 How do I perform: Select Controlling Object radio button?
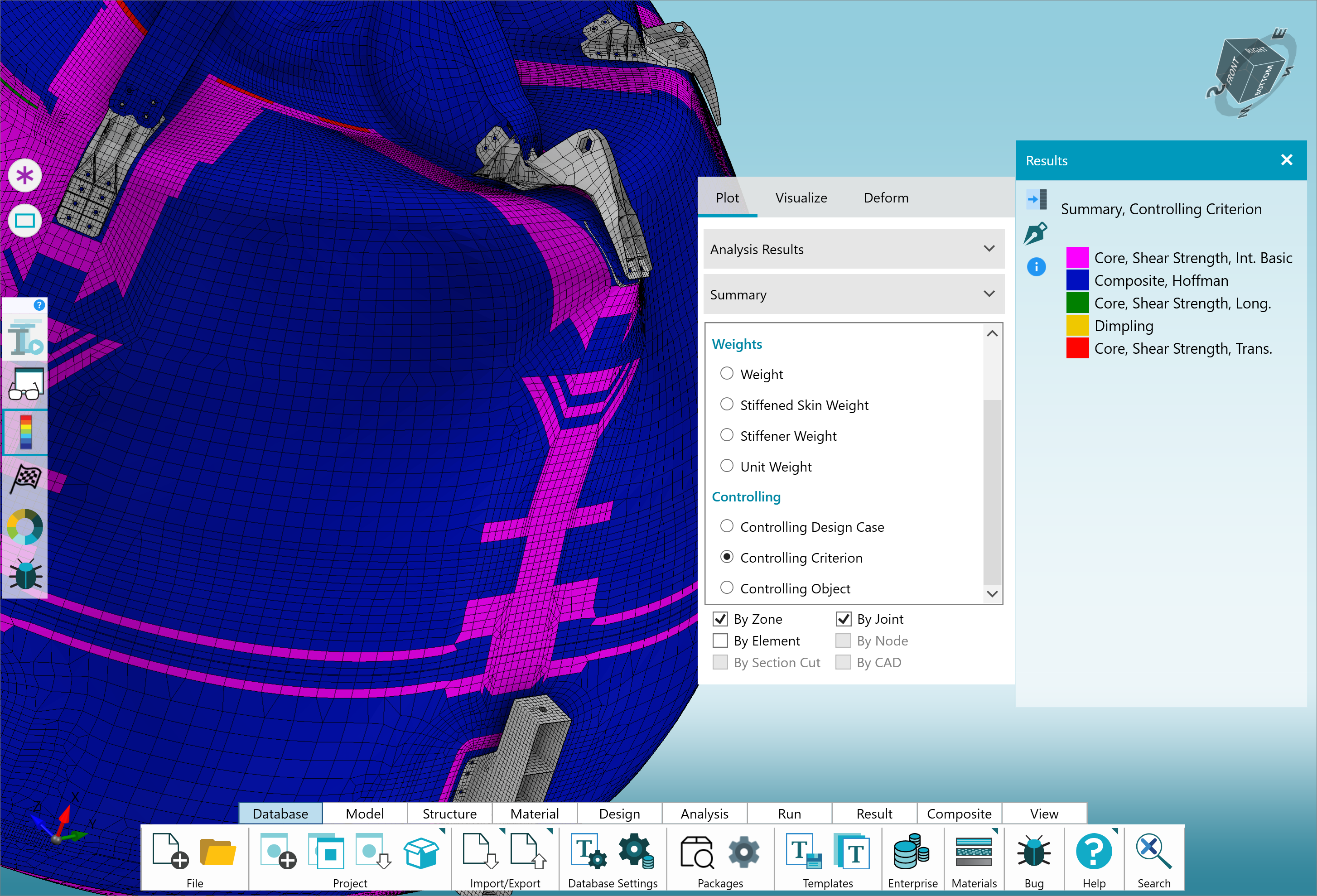pyautogui.click(x=727, y=587)
